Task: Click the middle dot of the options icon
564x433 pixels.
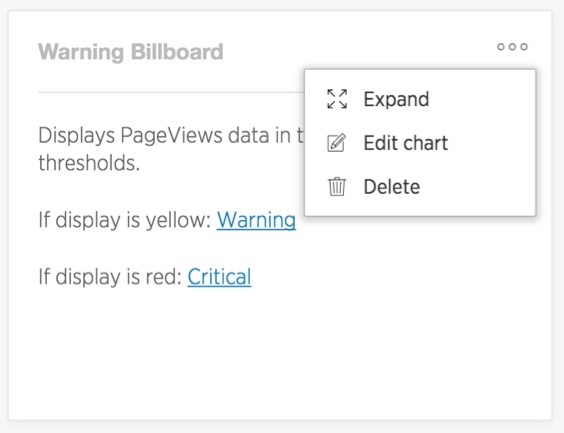Action: coord(512,47)
